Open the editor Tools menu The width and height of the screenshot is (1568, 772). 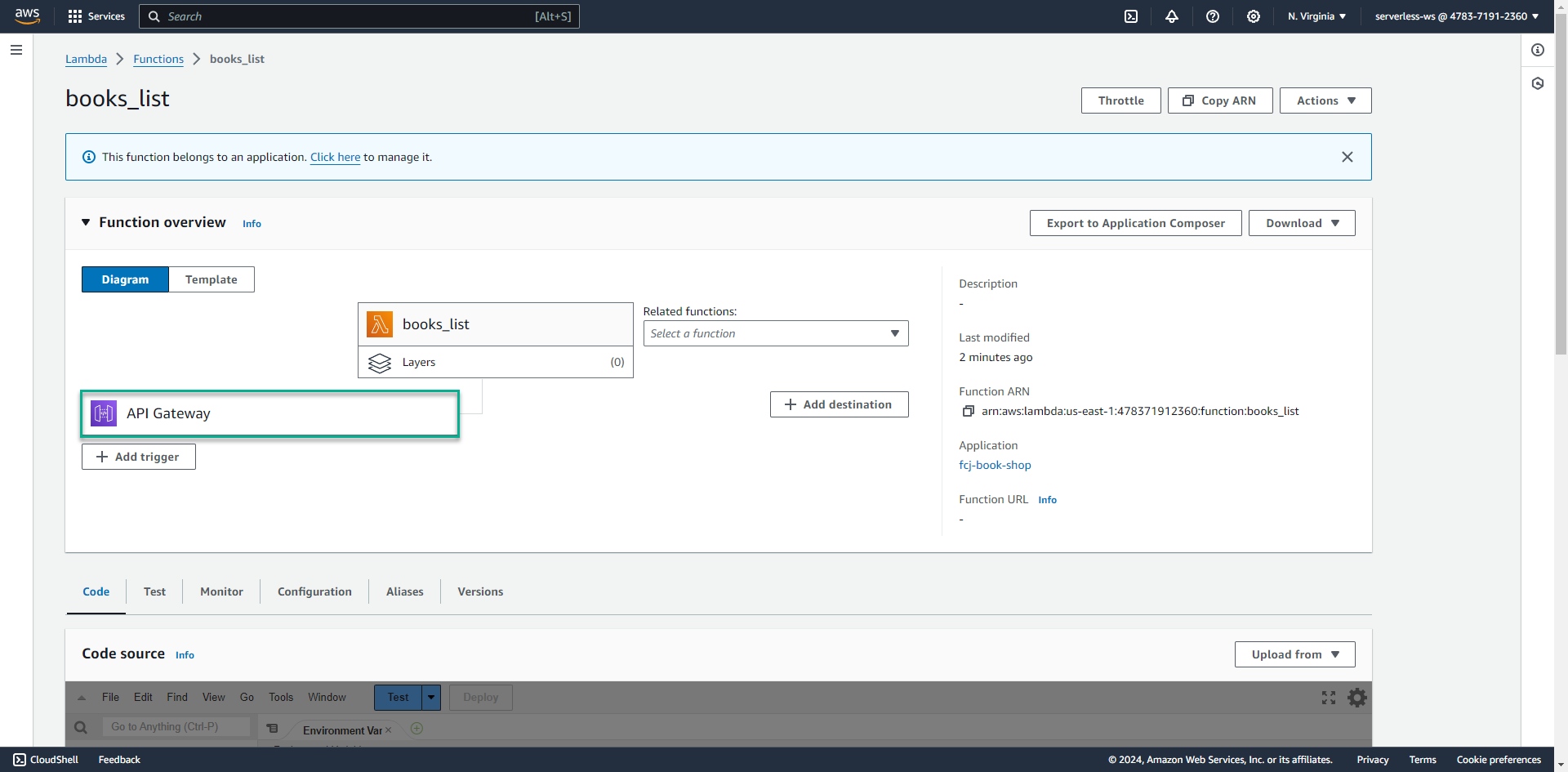[281, 697]
